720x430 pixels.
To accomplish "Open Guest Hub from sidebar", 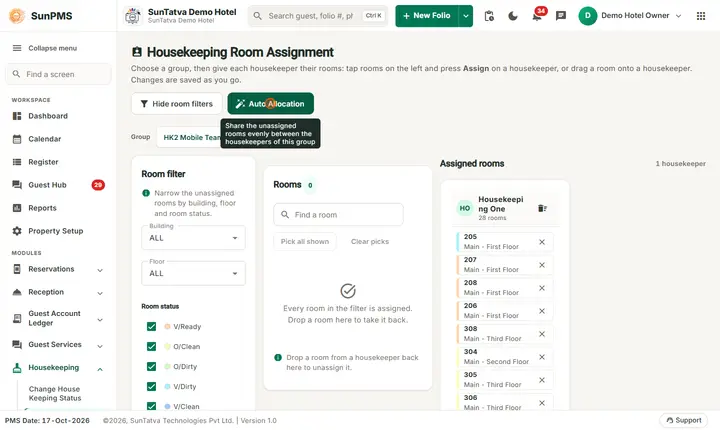I will coord(47,185).
